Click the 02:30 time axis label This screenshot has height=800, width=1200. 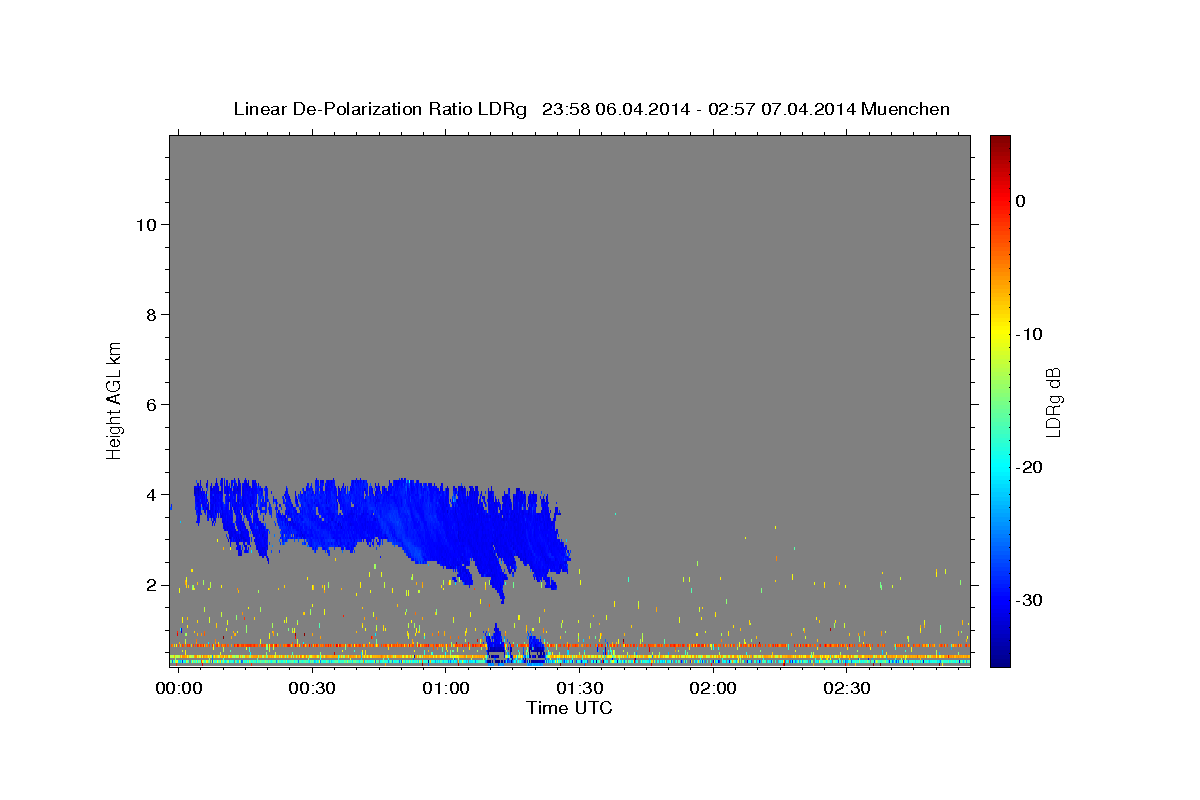point(847,689)
